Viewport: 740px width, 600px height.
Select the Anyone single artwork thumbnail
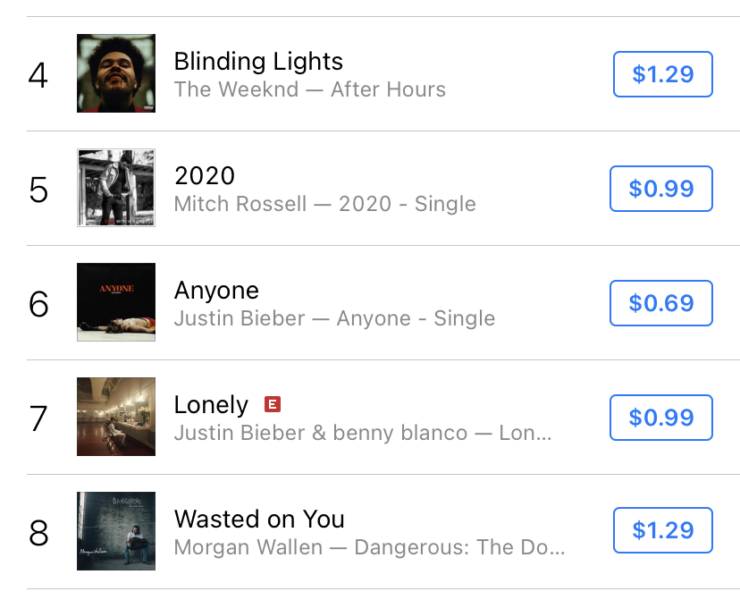click(x=116, y=302)
